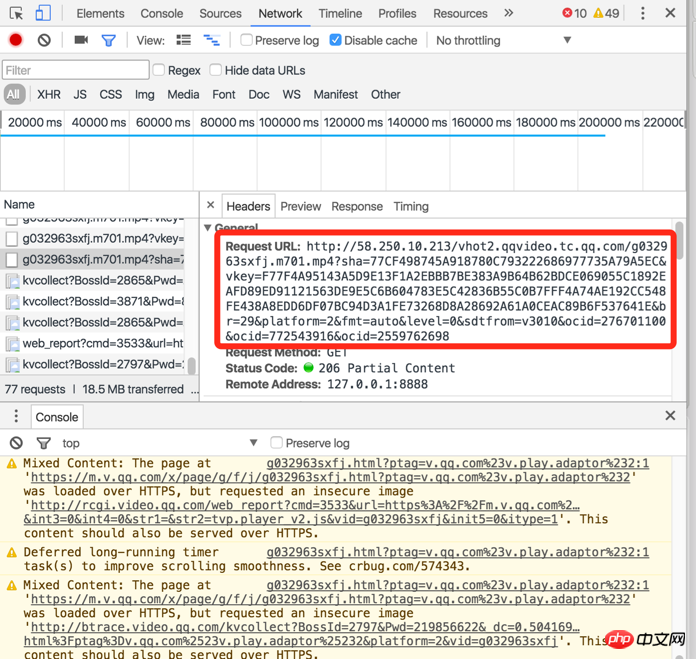Filter requests by Font
Image resolution: width=696 pixels, height=659 pixels.
224,95
